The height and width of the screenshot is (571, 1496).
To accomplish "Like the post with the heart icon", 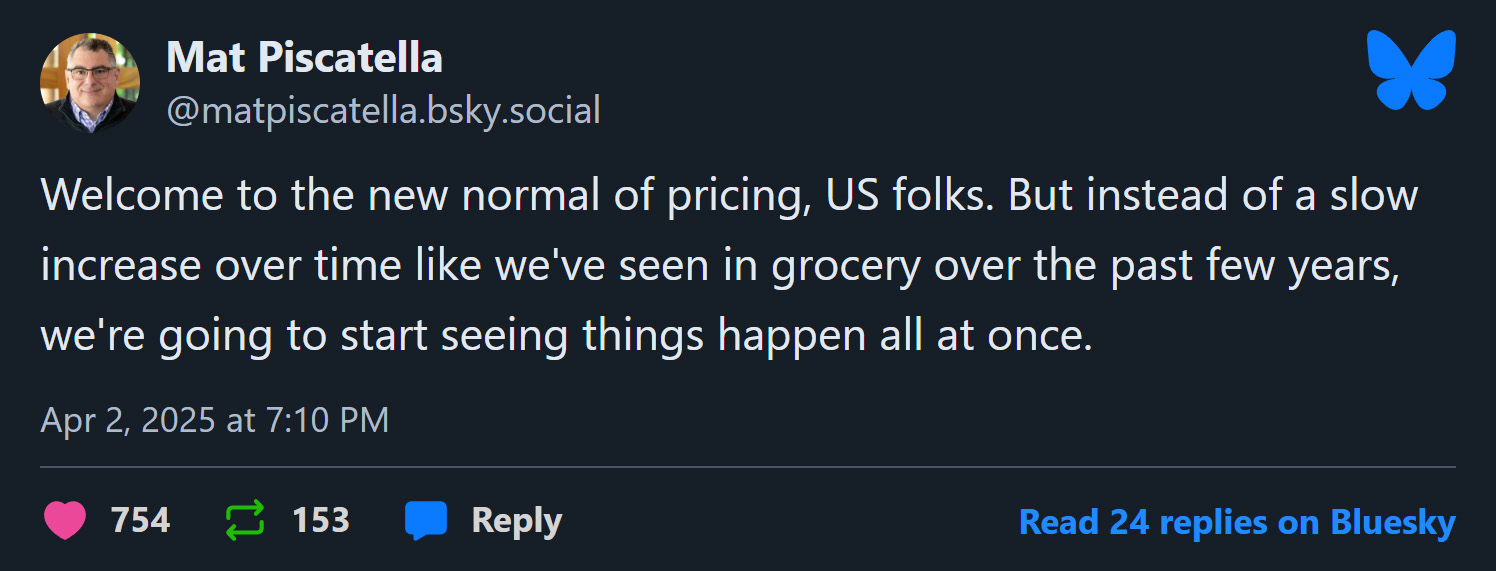I will 66,521.
